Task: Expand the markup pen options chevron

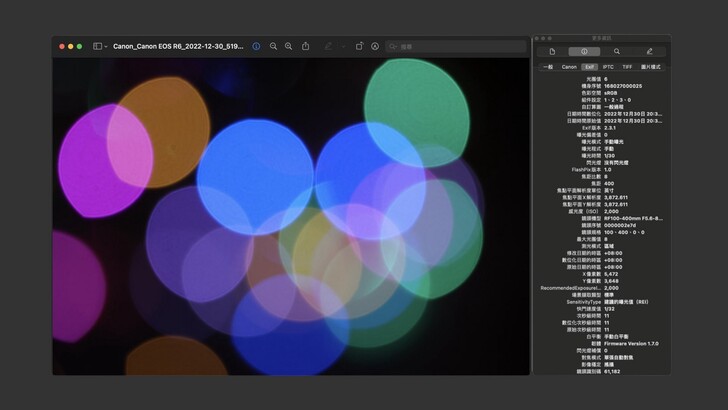Action: click(x=342, y=46)
